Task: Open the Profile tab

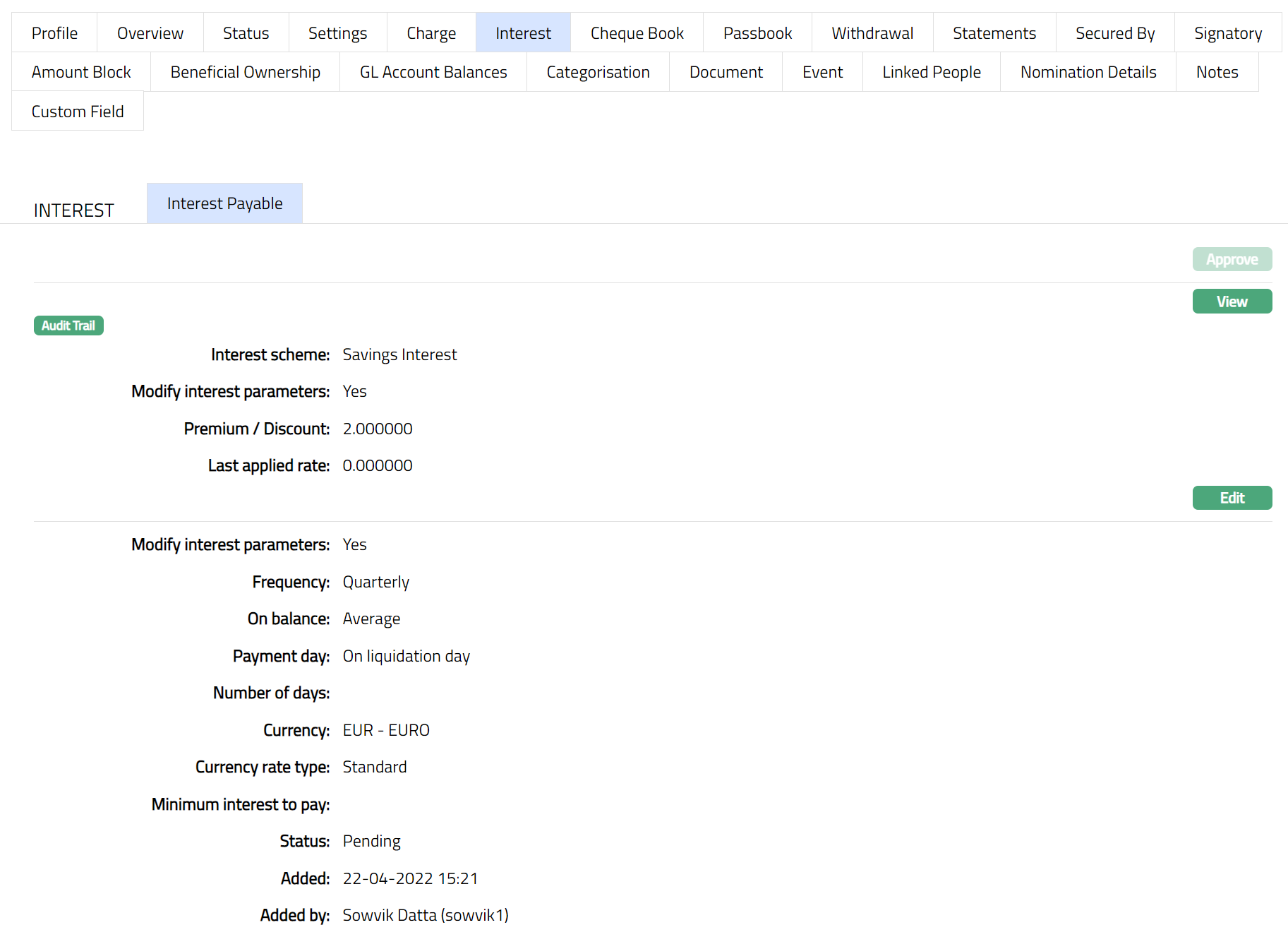Action: coord(54,33)
